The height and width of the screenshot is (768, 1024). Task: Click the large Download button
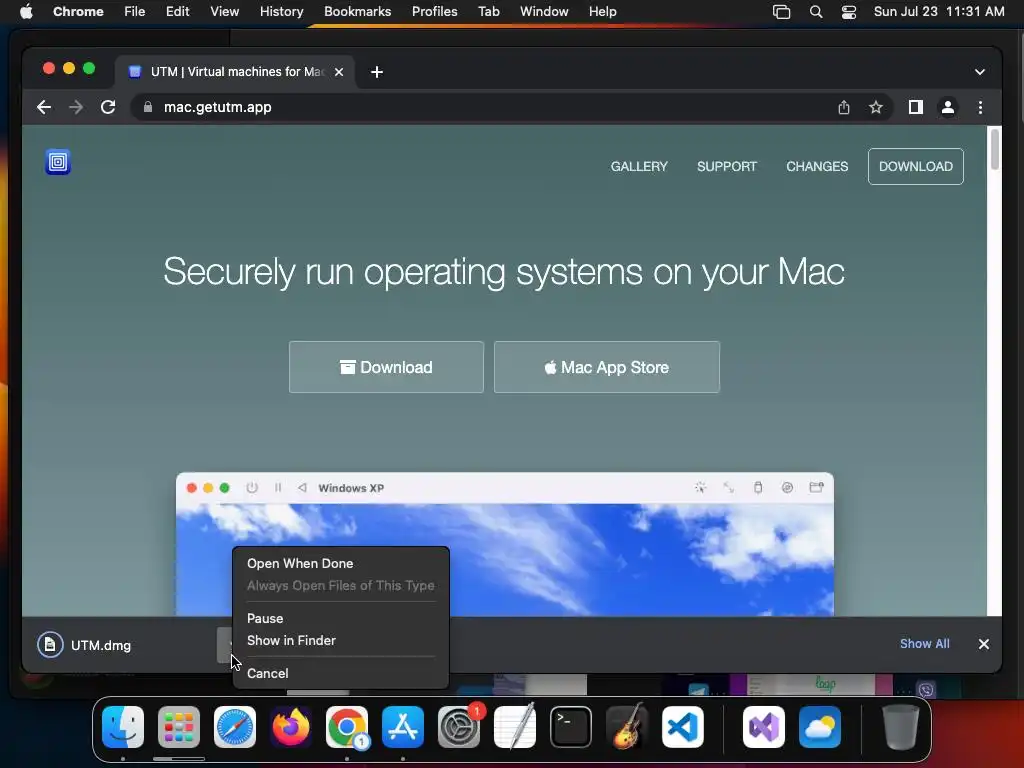[x=387, y=367]
